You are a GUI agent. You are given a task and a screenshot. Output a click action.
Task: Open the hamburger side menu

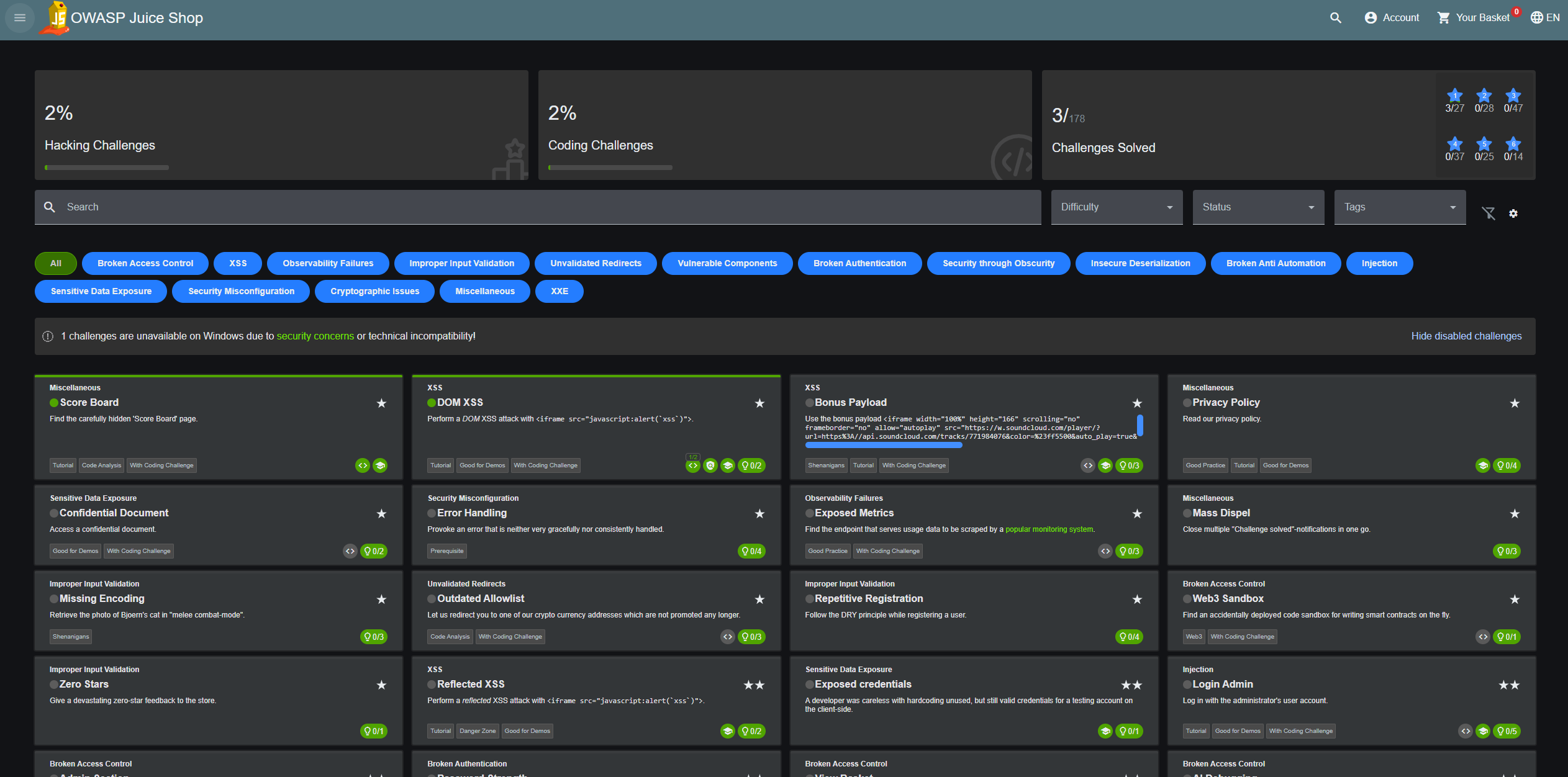(x=20, y=17)
